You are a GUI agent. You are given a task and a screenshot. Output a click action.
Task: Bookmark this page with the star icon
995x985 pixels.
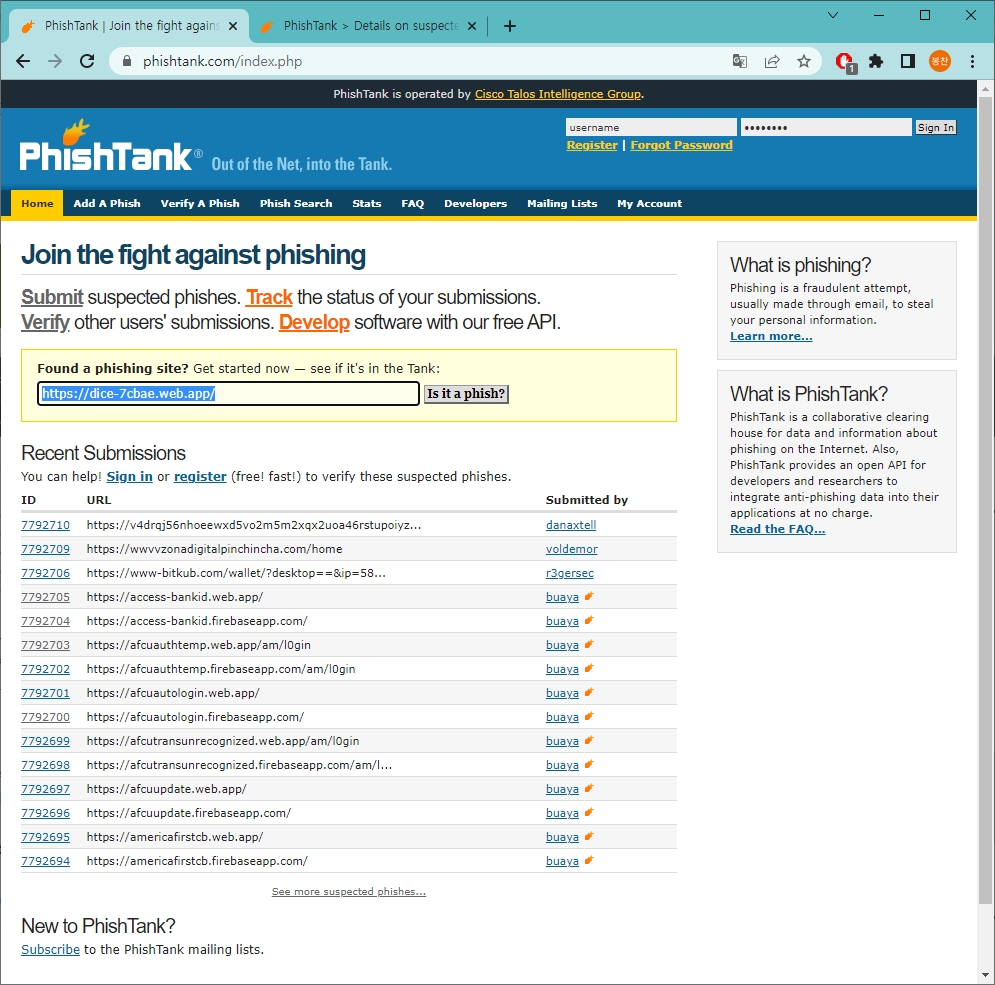(x=803, y=61)
